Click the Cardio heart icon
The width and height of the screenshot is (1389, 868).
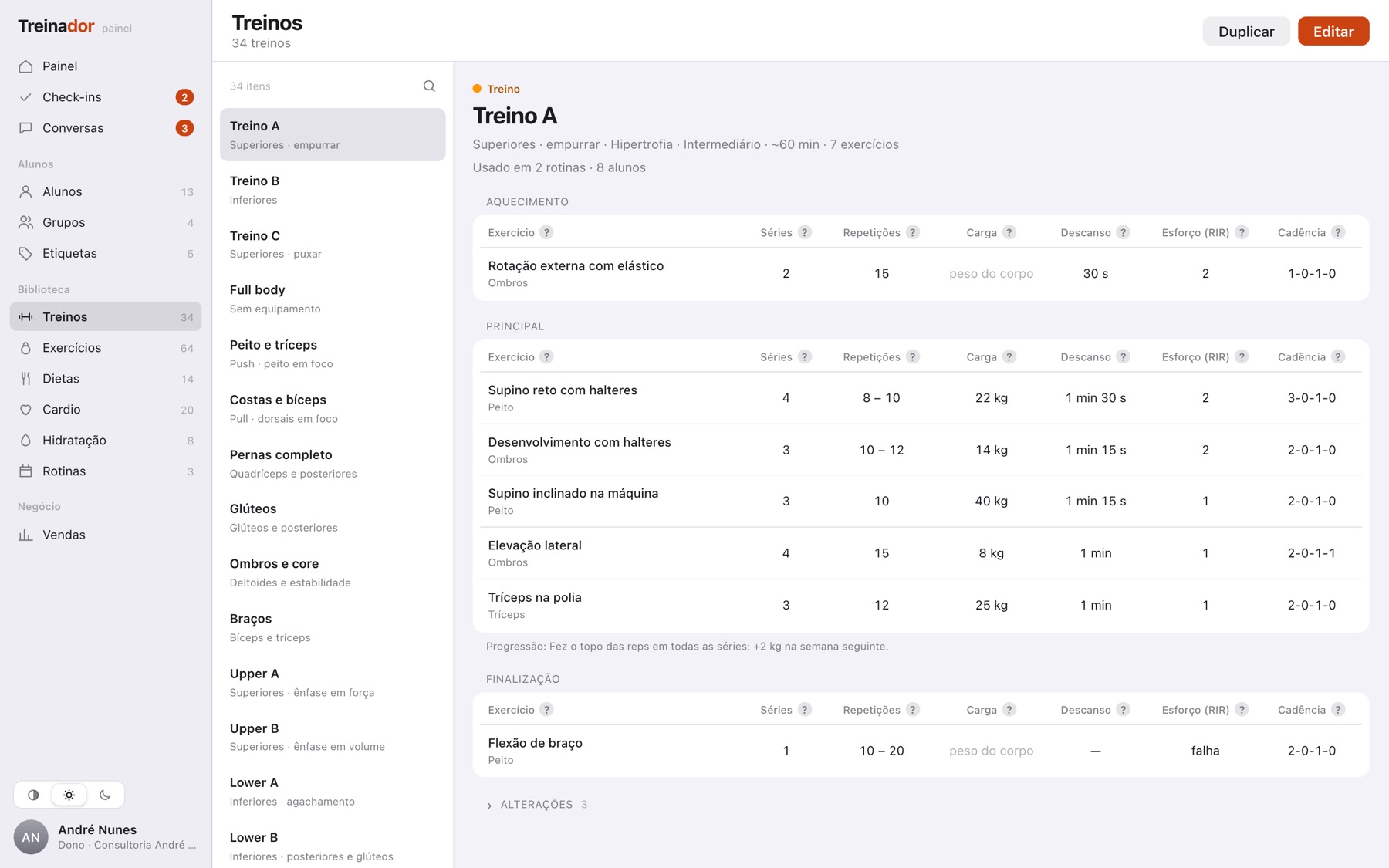[x=25, y=410]
